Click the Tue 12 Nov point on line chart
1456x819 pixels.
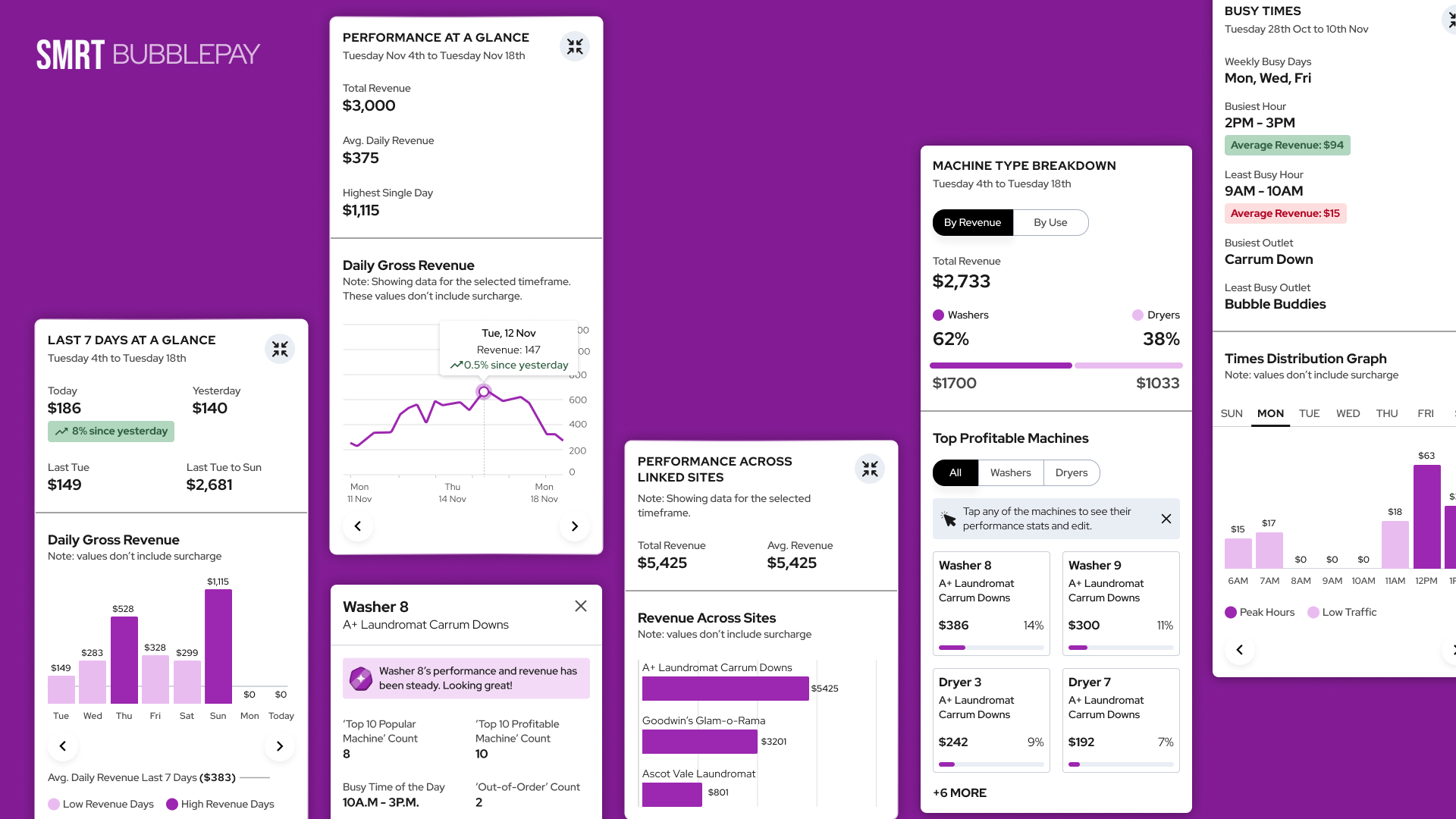tap(484, 392)
